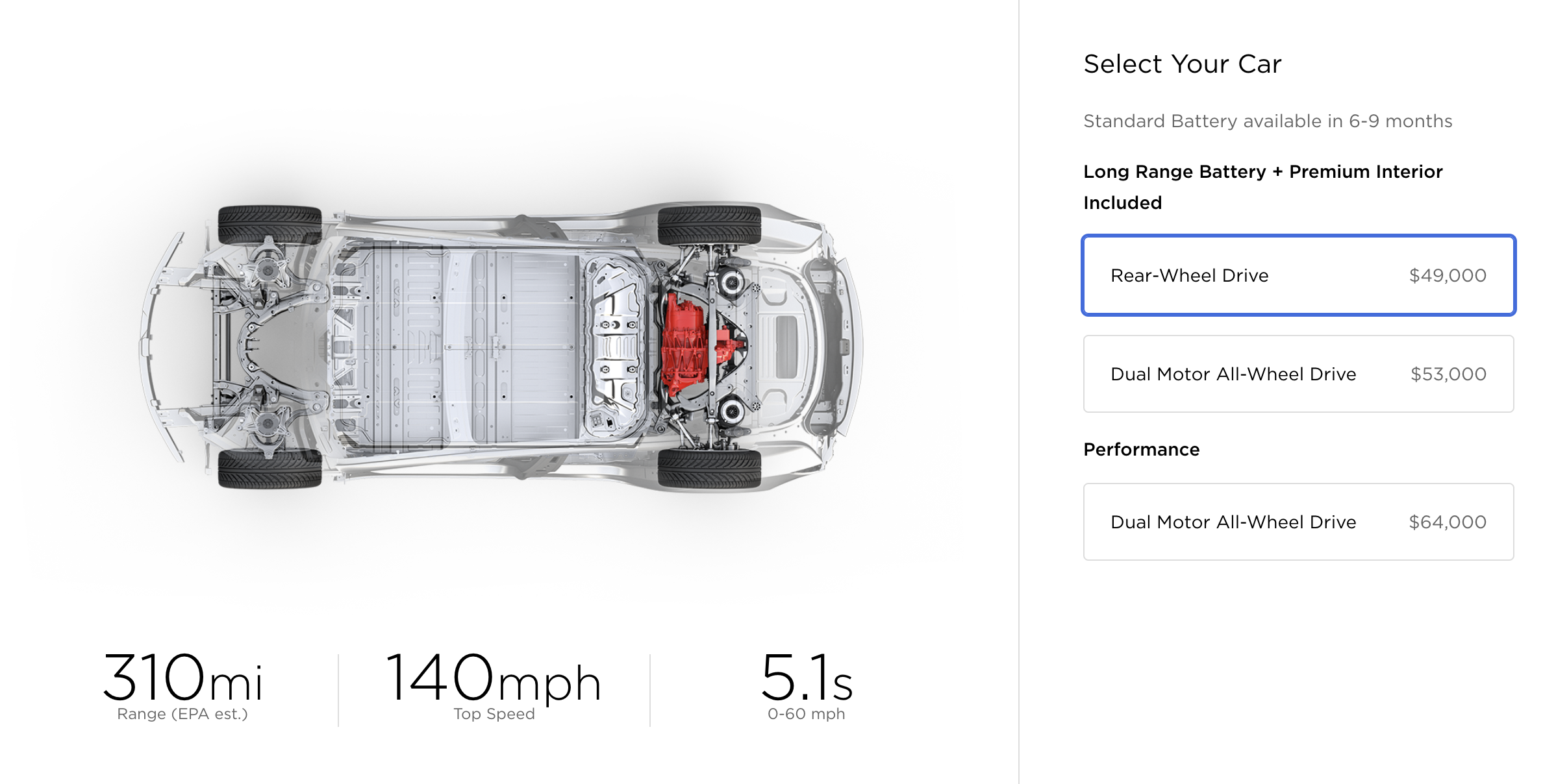Screen dimensions: 1556x784
Task: Select the Rear-Wheel Drive option
Action: click(x=1299, y=275)
